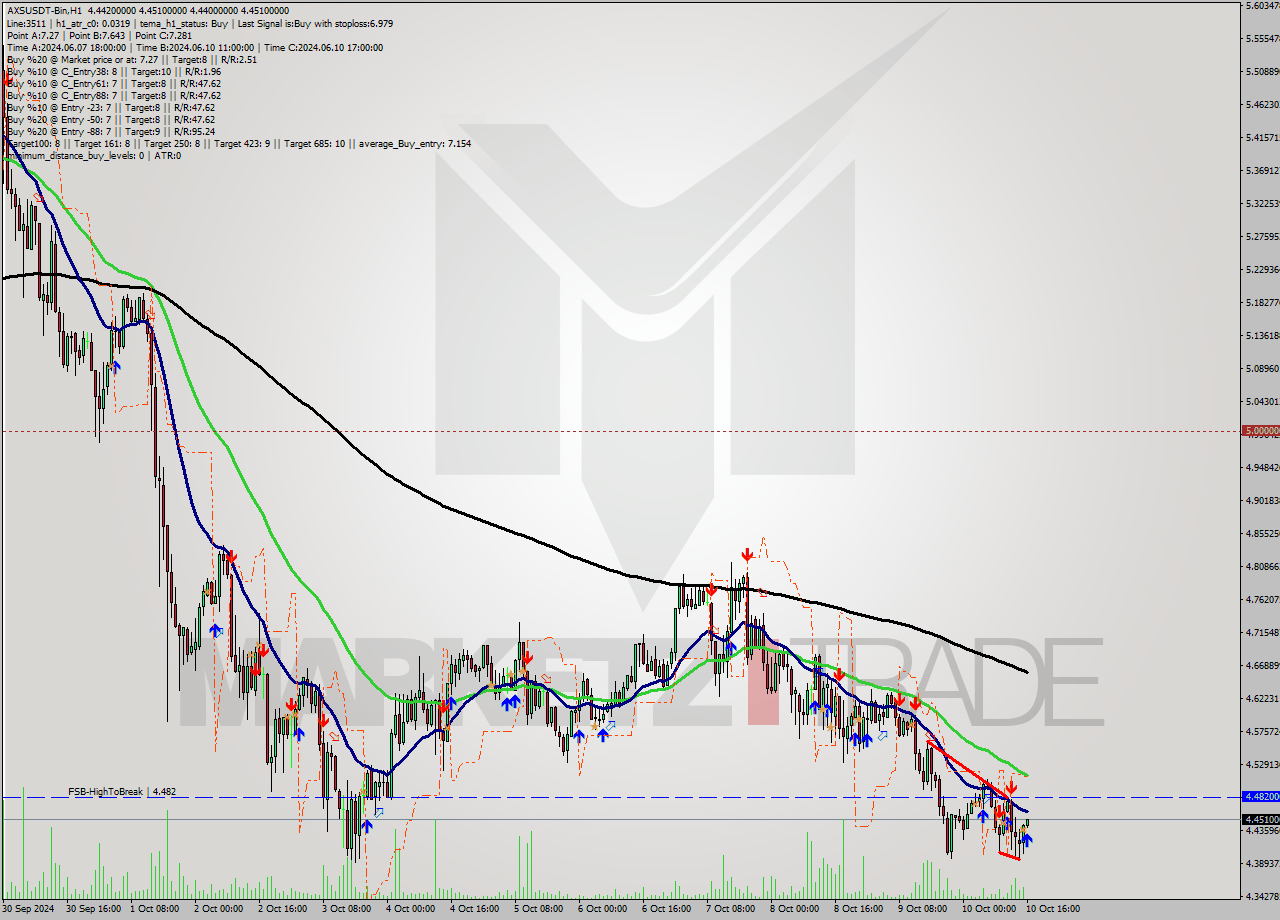
Task: Click the 5.1827 price axis label
Action: pos(1262,302)
